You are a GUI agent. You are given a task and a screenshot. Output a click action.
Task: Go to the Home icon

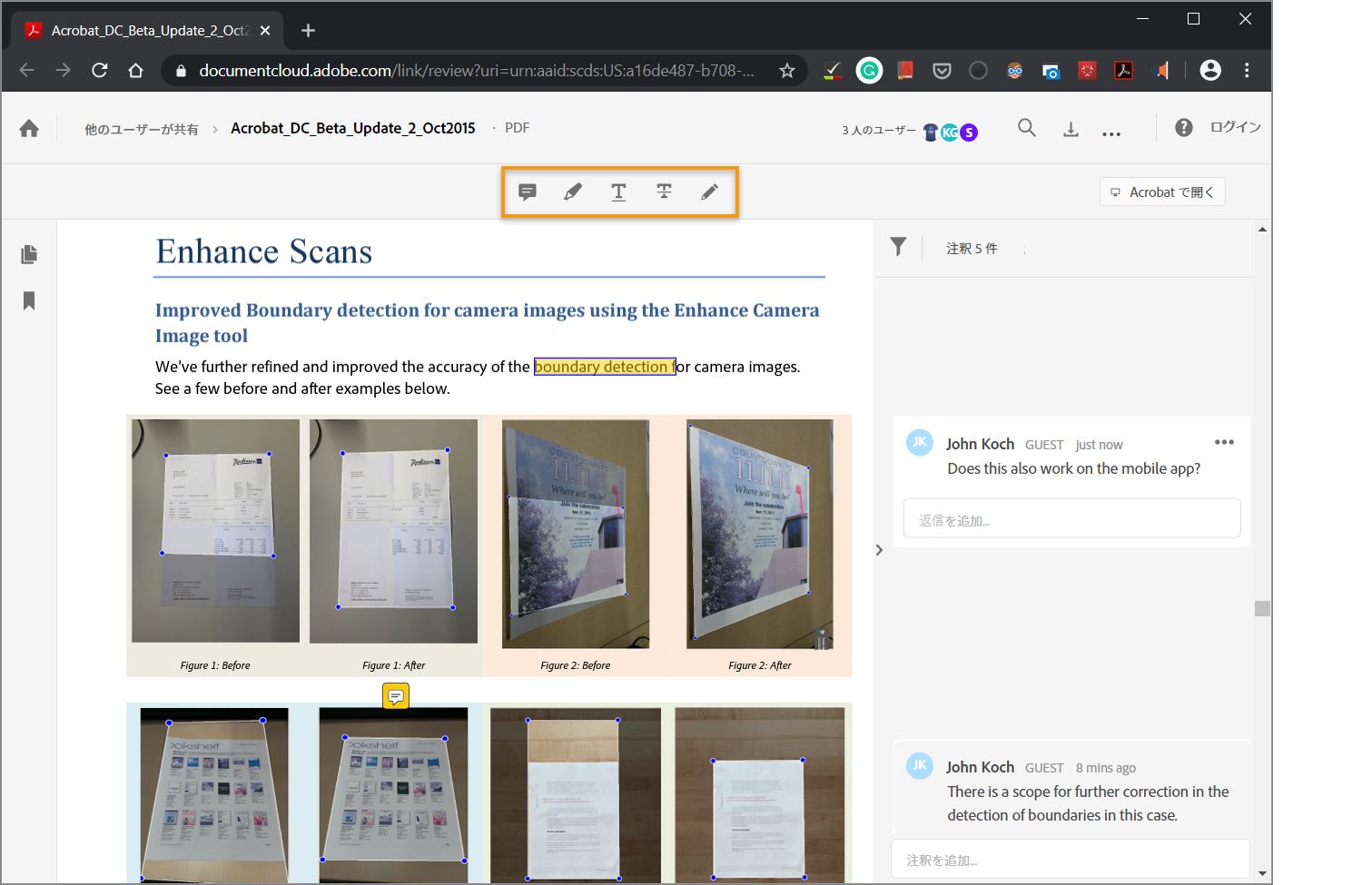tap(29, 129)
